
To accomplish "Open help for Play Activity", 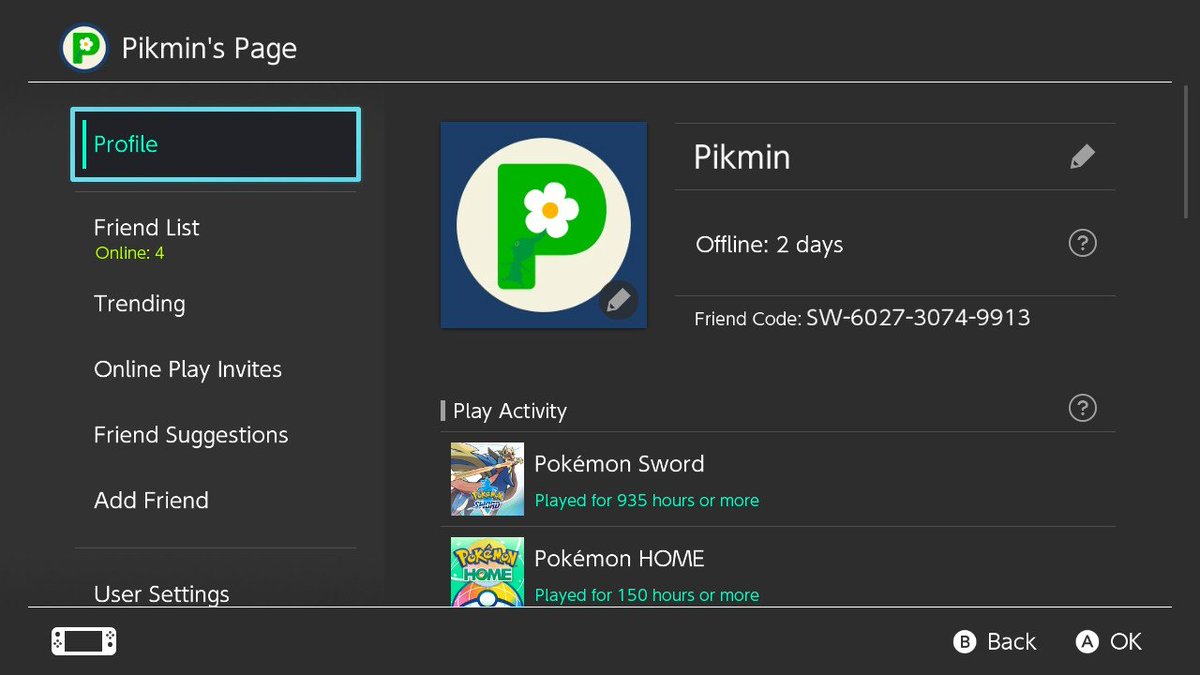I will tap(1082, 408).
